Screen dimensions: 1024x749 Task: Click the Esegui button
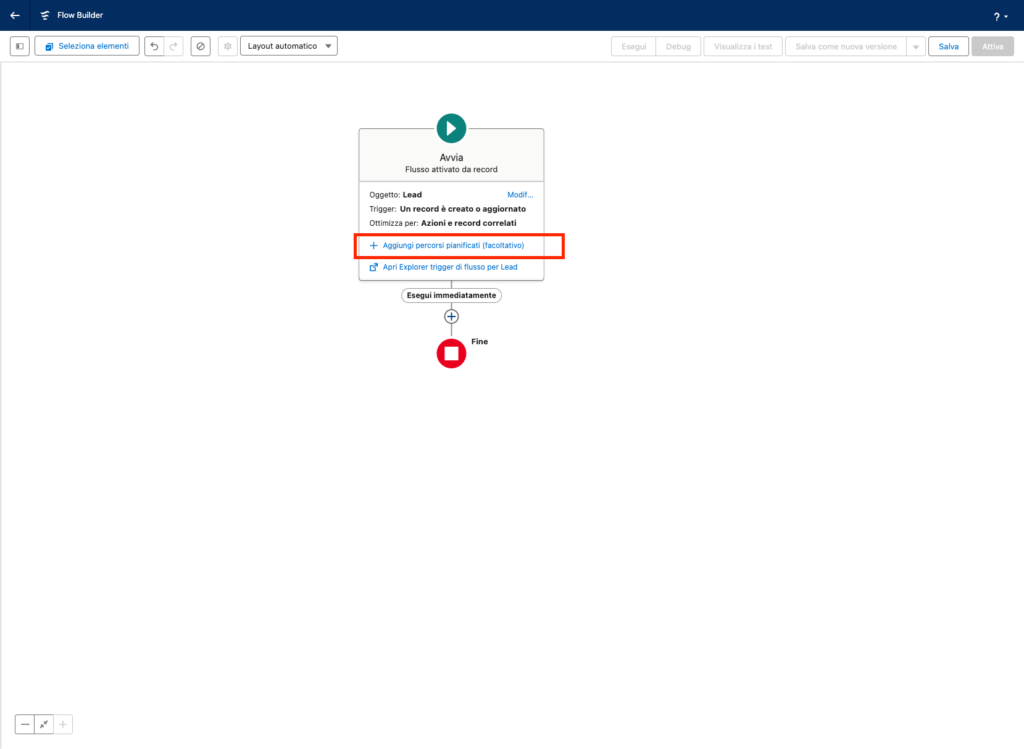coord(634,46)
